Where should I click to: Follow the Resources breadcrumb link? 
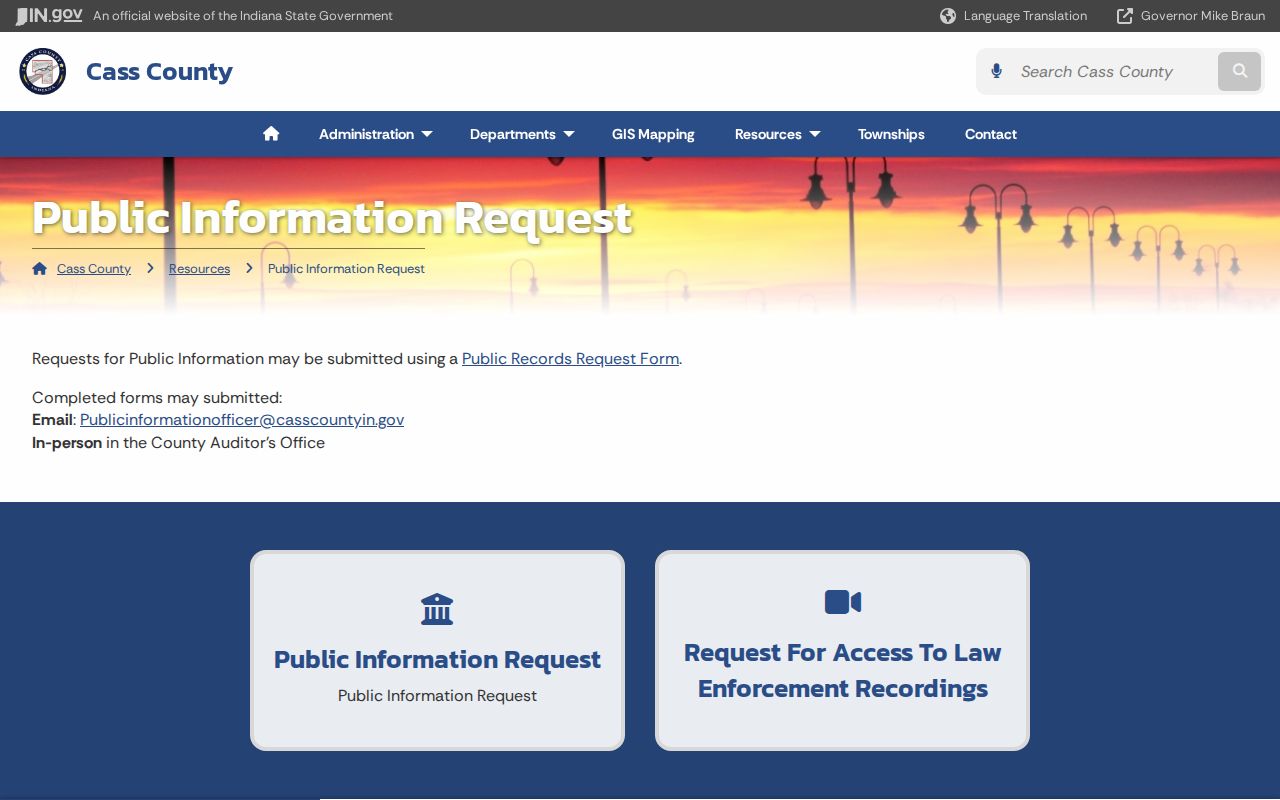click(x=199, y=269)
